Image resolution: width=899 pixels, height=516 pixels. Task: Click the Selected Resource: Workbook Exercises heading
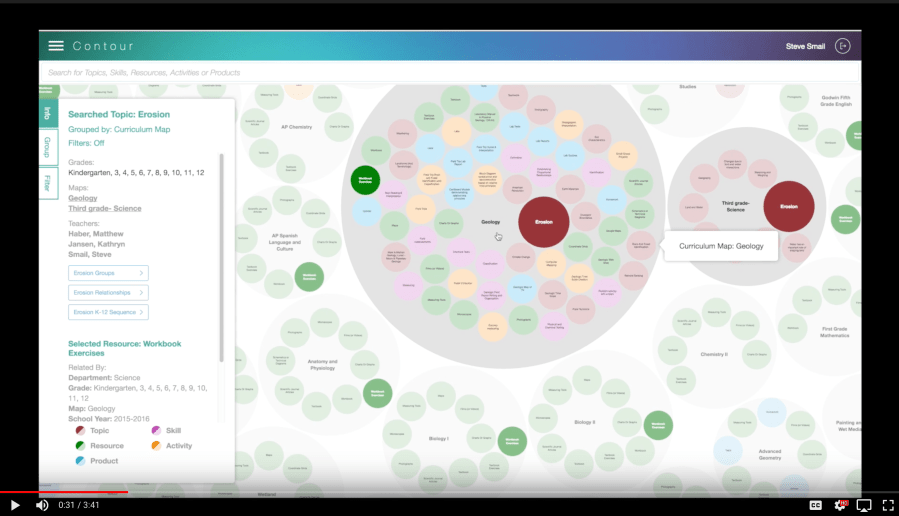pyautogui.click(x=124, y=349)
